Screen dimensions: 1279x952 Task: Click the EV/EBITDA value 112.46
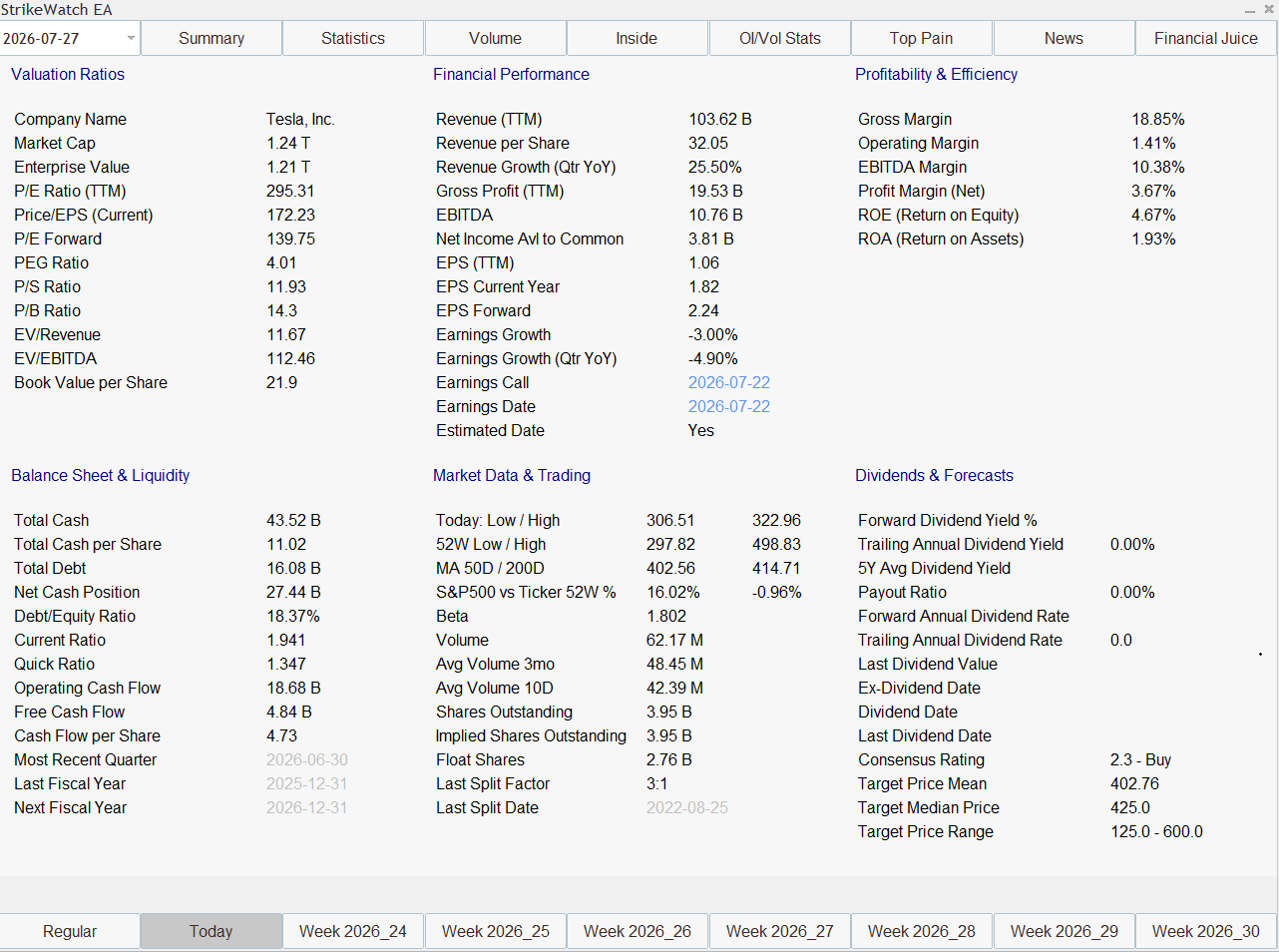click(x=290, y=359)
